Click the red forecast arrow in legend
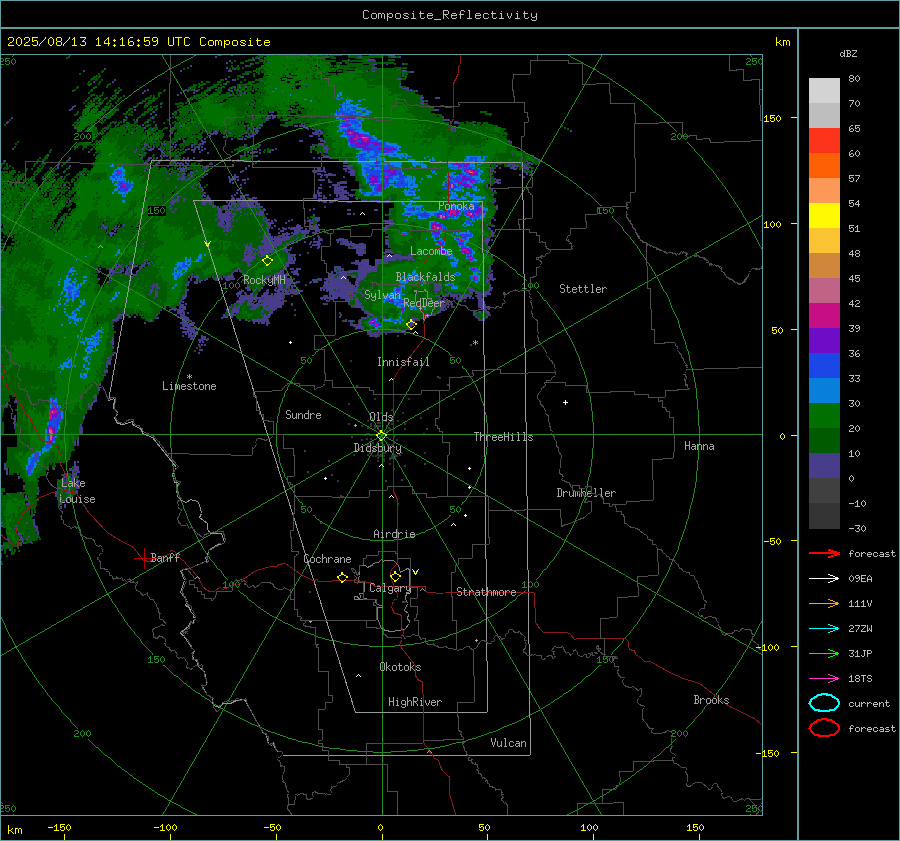Image resolution: width=900 pixels, height=841 pixels. click(x=824, y=553)
